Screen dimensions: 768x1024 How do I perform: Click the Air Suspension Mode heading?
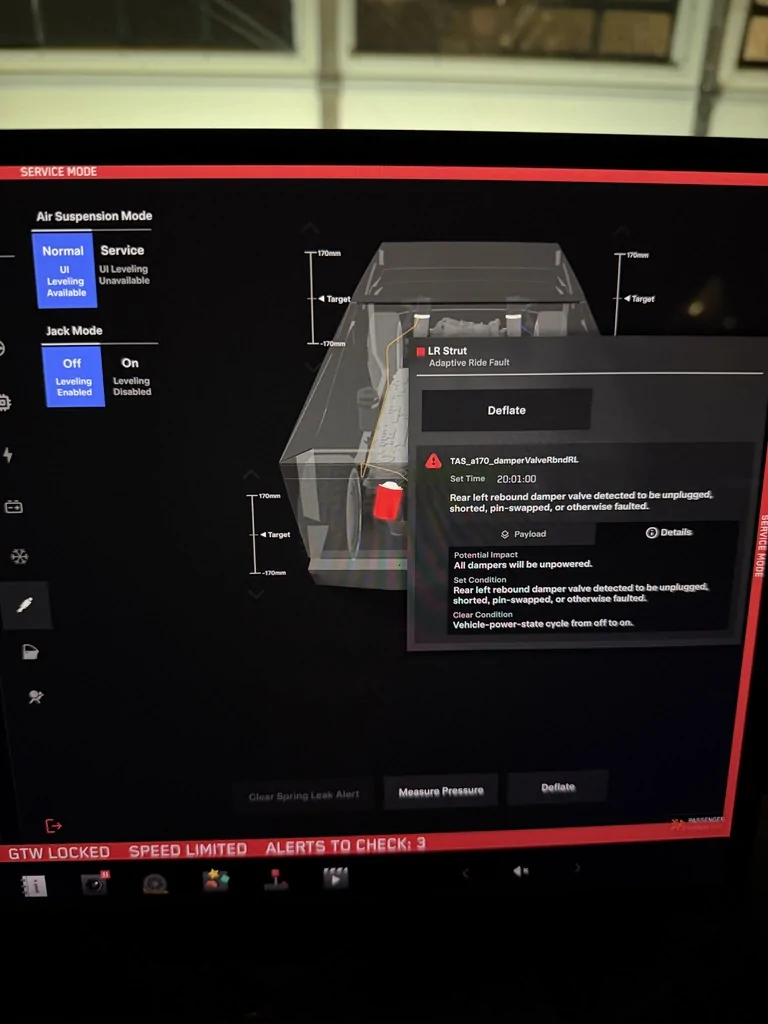(94, 216)
